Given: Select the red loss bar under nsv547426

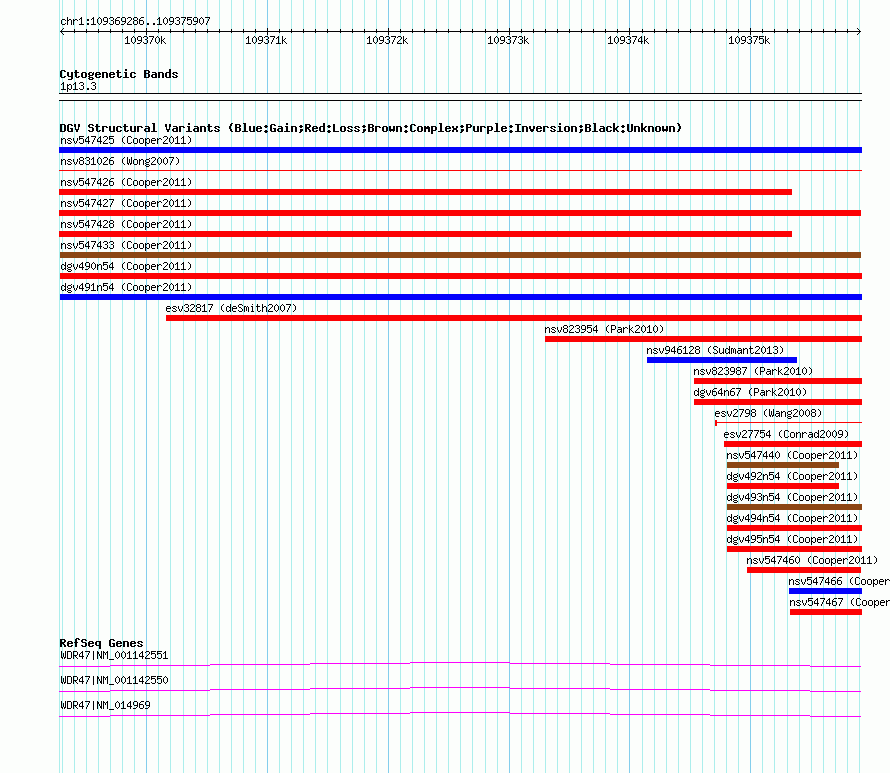Looking at the screenshot, I should [425, 192].
